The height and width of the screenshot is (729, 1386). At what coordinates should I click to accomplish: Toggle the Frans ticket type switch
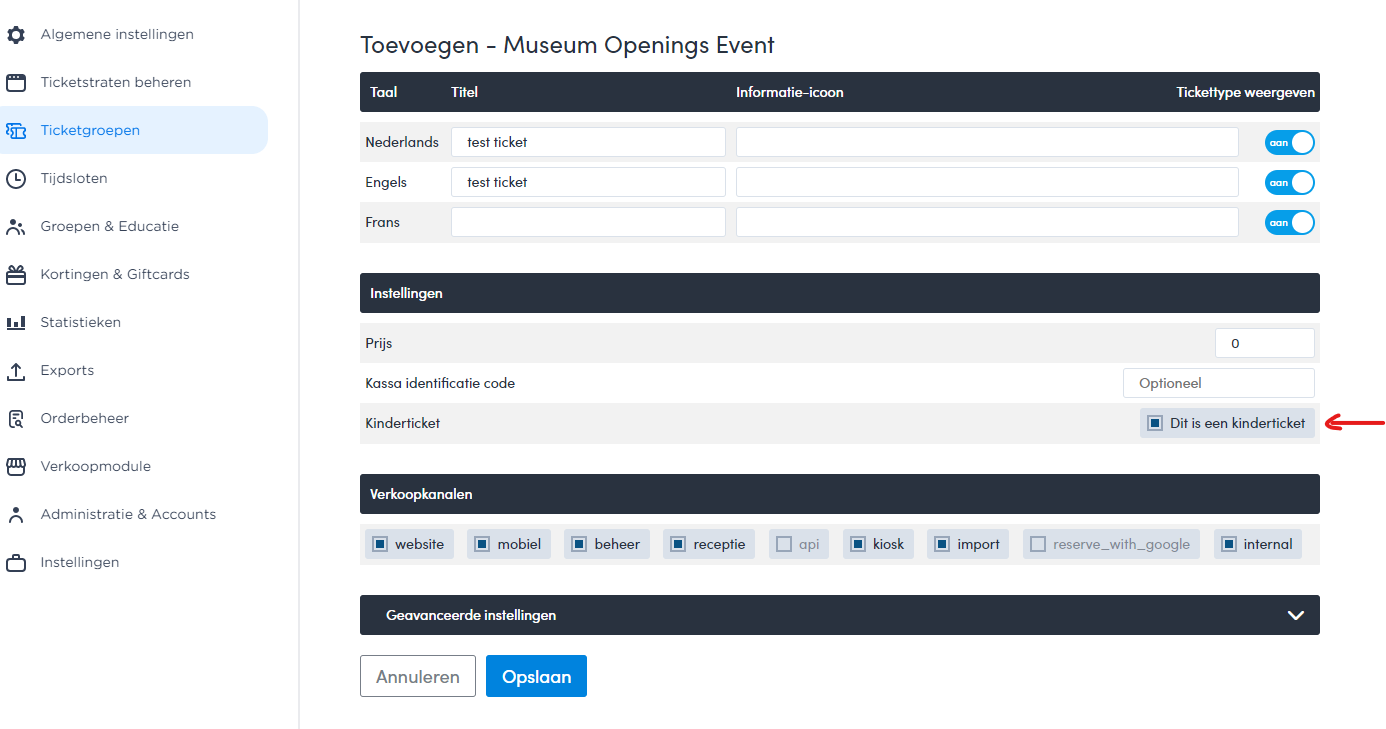coord(1289,223)
